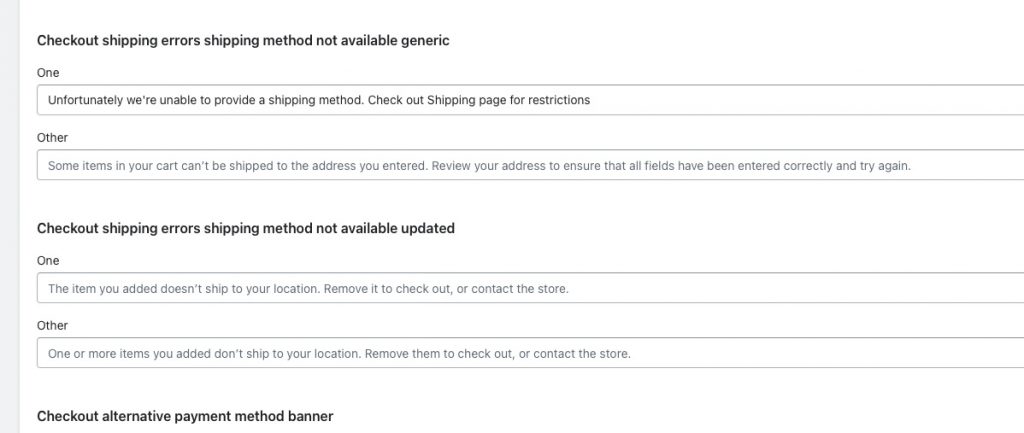Click the 'Other' label under generic section

(x=52, y=138)
